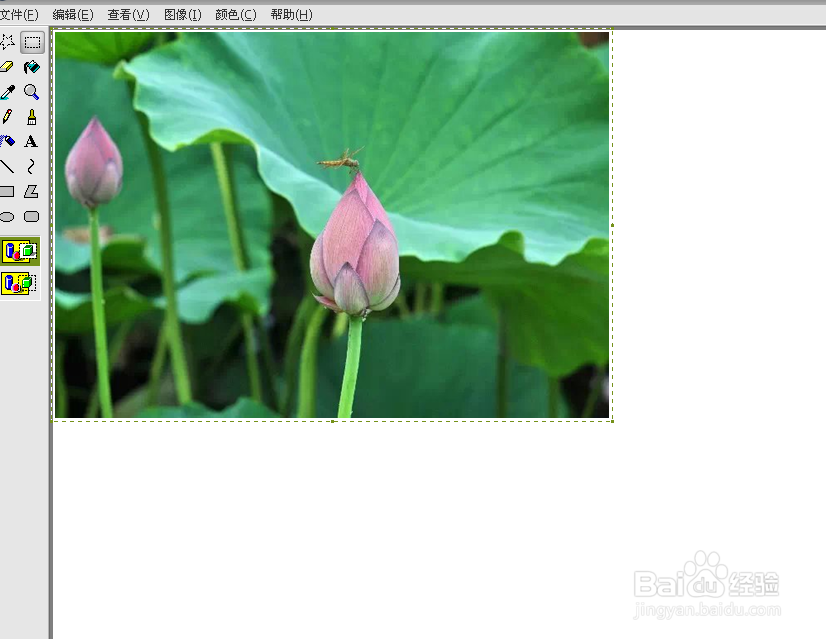This screenshot has height=639, width=826.
Task: Activate the Pick Color eyedropper tool
Action: pos(7,92)
